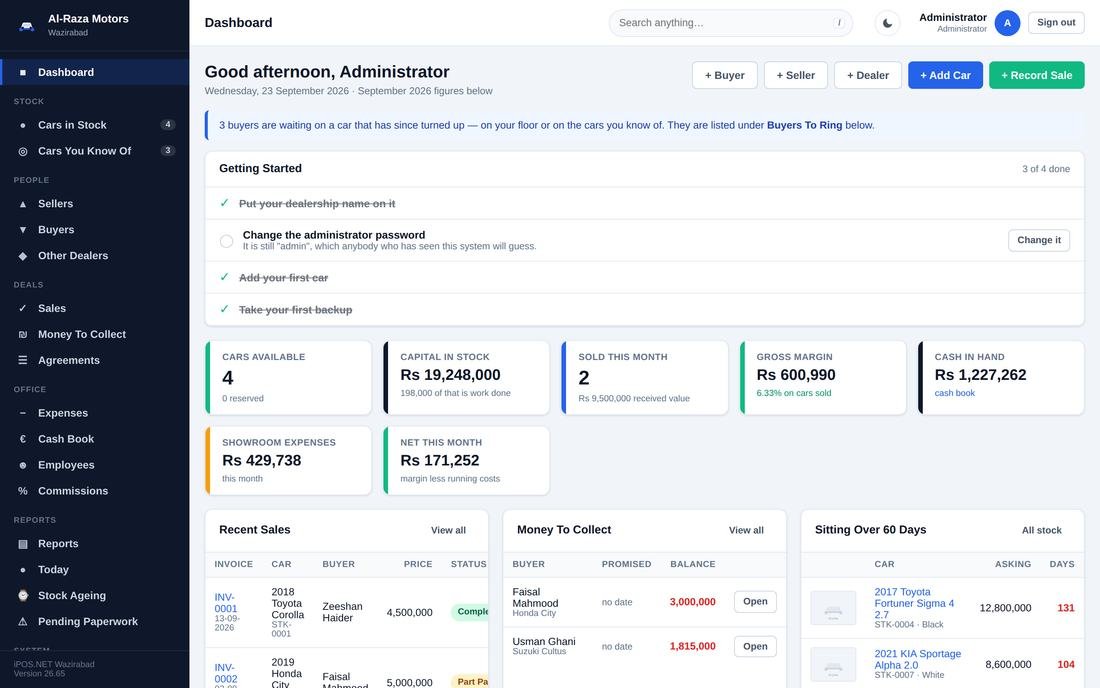Click the KIA Sportage car thumbnail
This screenshot has height=688, width=1100.
(x=833, y=664)
